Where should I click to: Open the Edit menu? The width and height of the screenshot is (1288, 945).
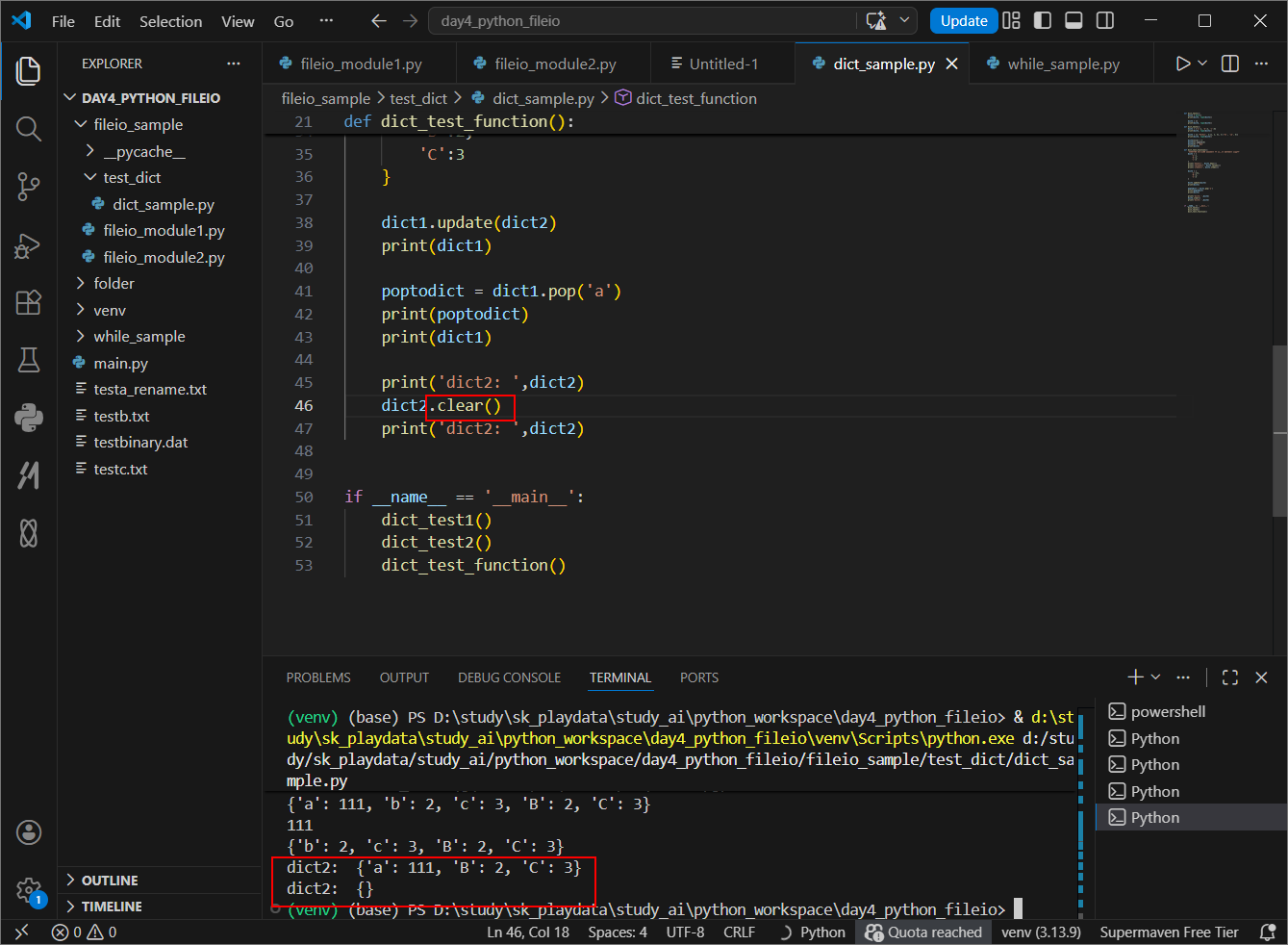tap(108, 21)
